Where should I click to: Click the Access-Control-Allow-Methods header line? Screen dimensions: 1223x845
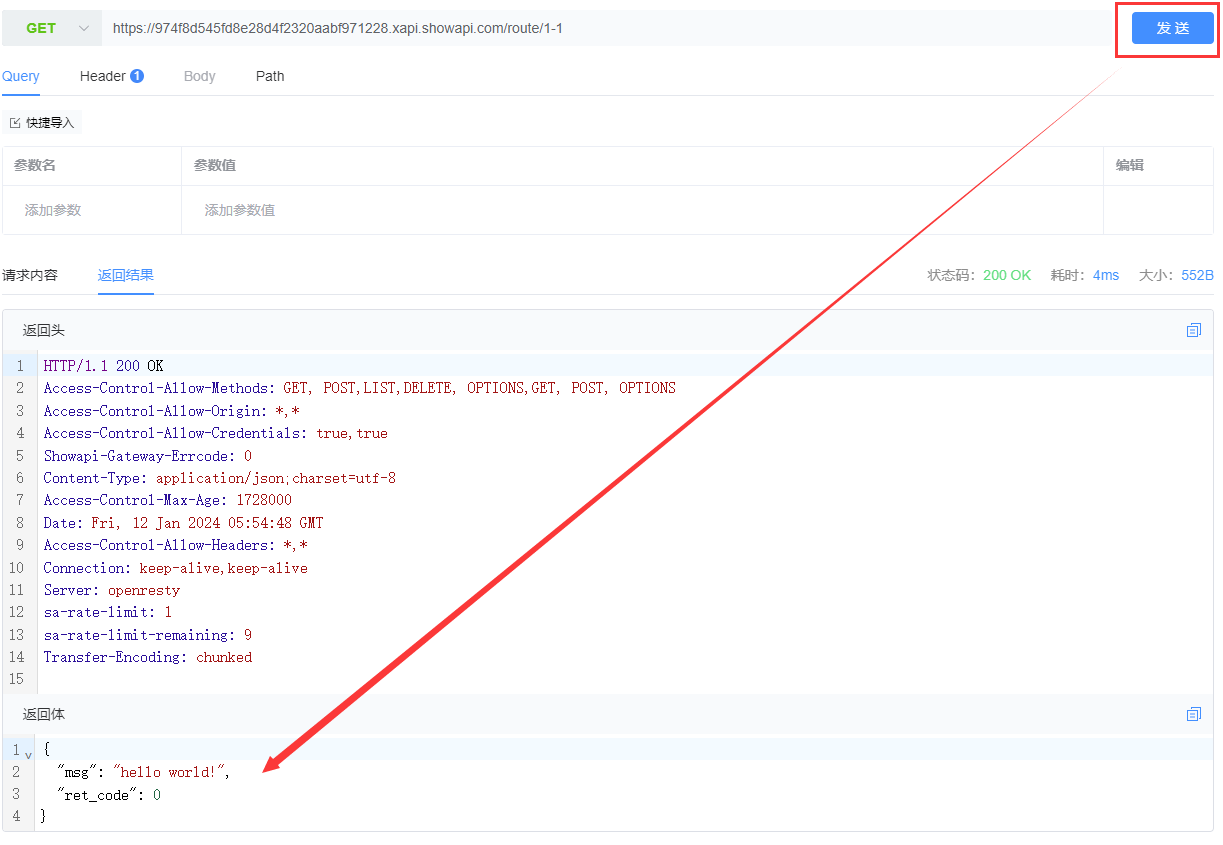point(360,388)
